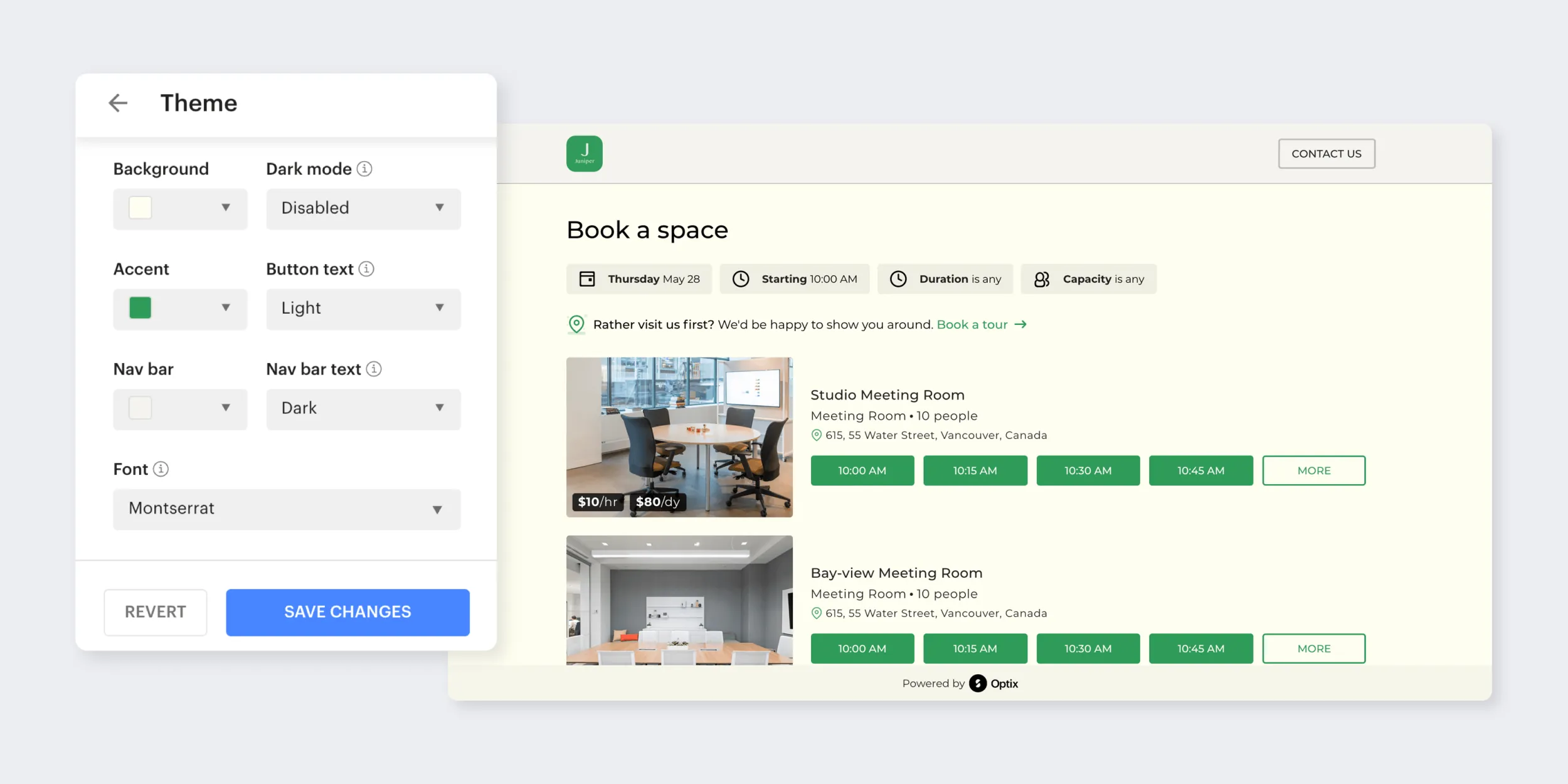Click the green Accent color swatch

140,307
